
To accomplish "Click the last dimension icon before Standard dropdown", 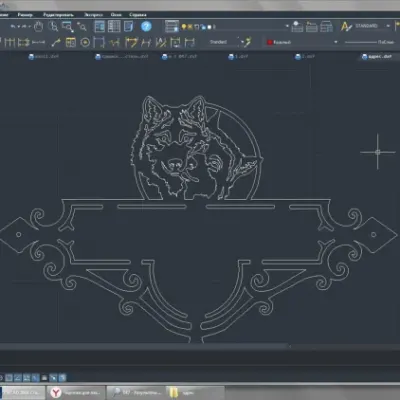I will click(x=190, y=42).
